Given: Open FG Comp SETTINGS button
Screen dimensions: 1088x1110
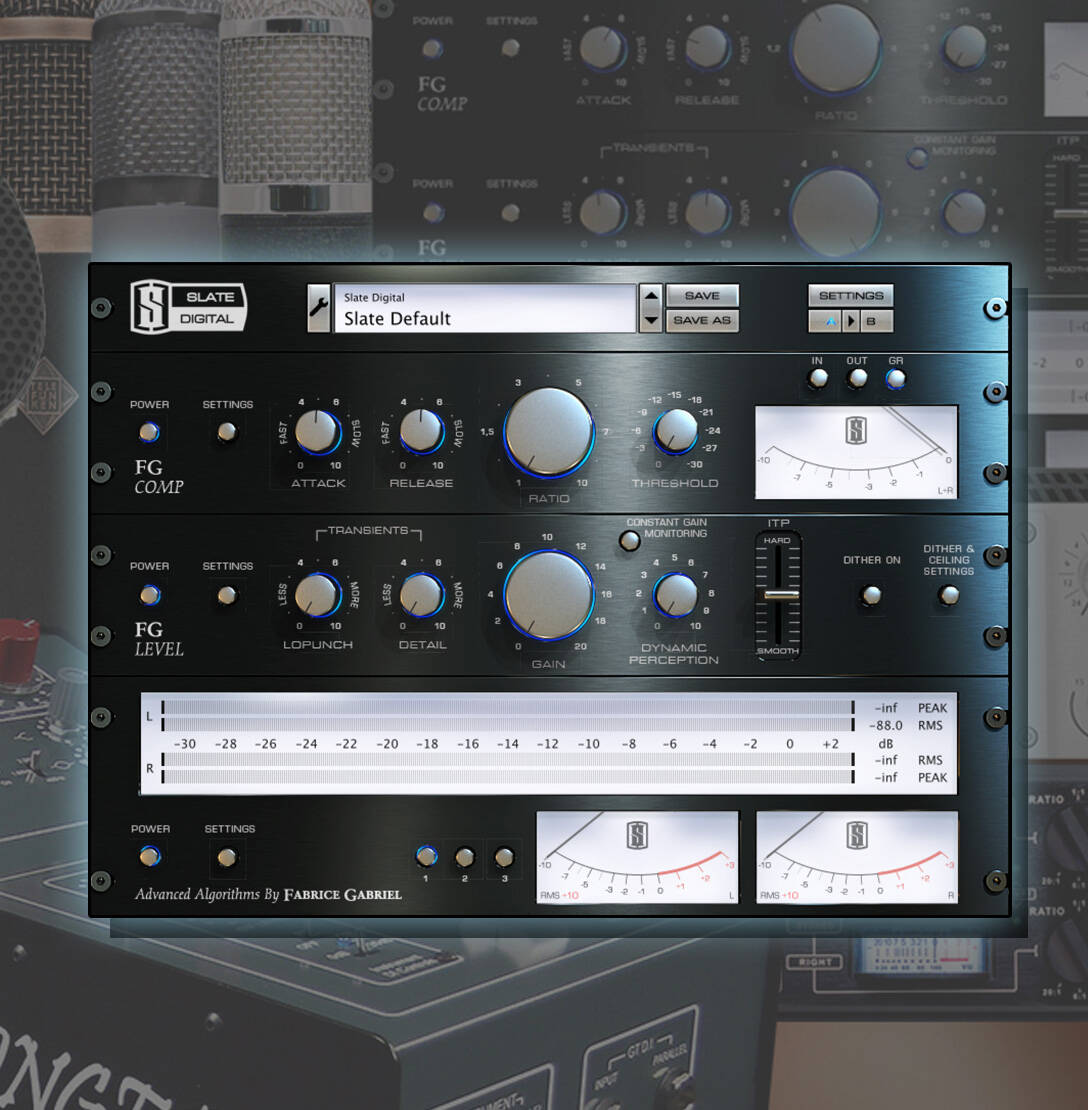Looking at the screenshot, I should (x=227, y=432).
